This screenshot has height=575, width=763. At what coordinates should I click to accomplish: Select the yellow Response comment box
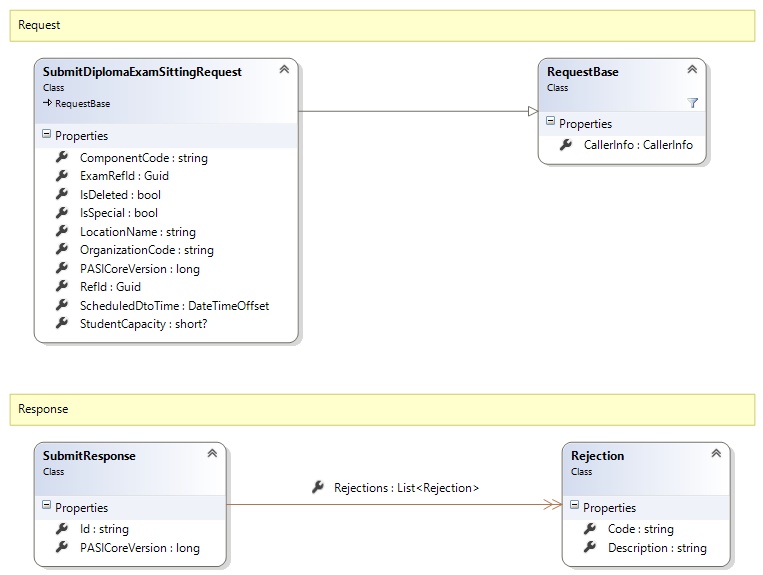pyautogui.click(x=381, y=409)
